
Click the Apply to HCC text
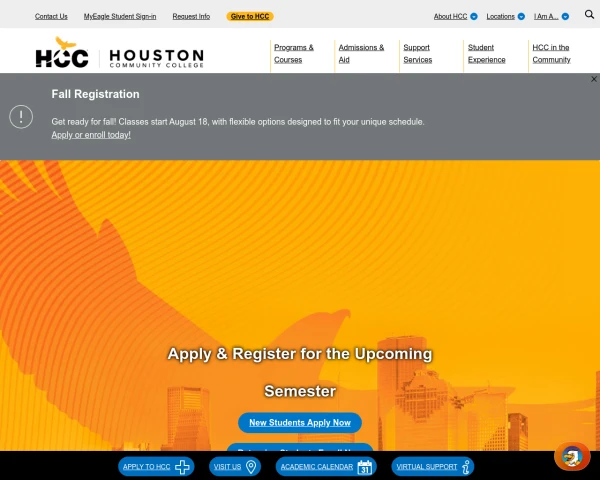(147, 467)
